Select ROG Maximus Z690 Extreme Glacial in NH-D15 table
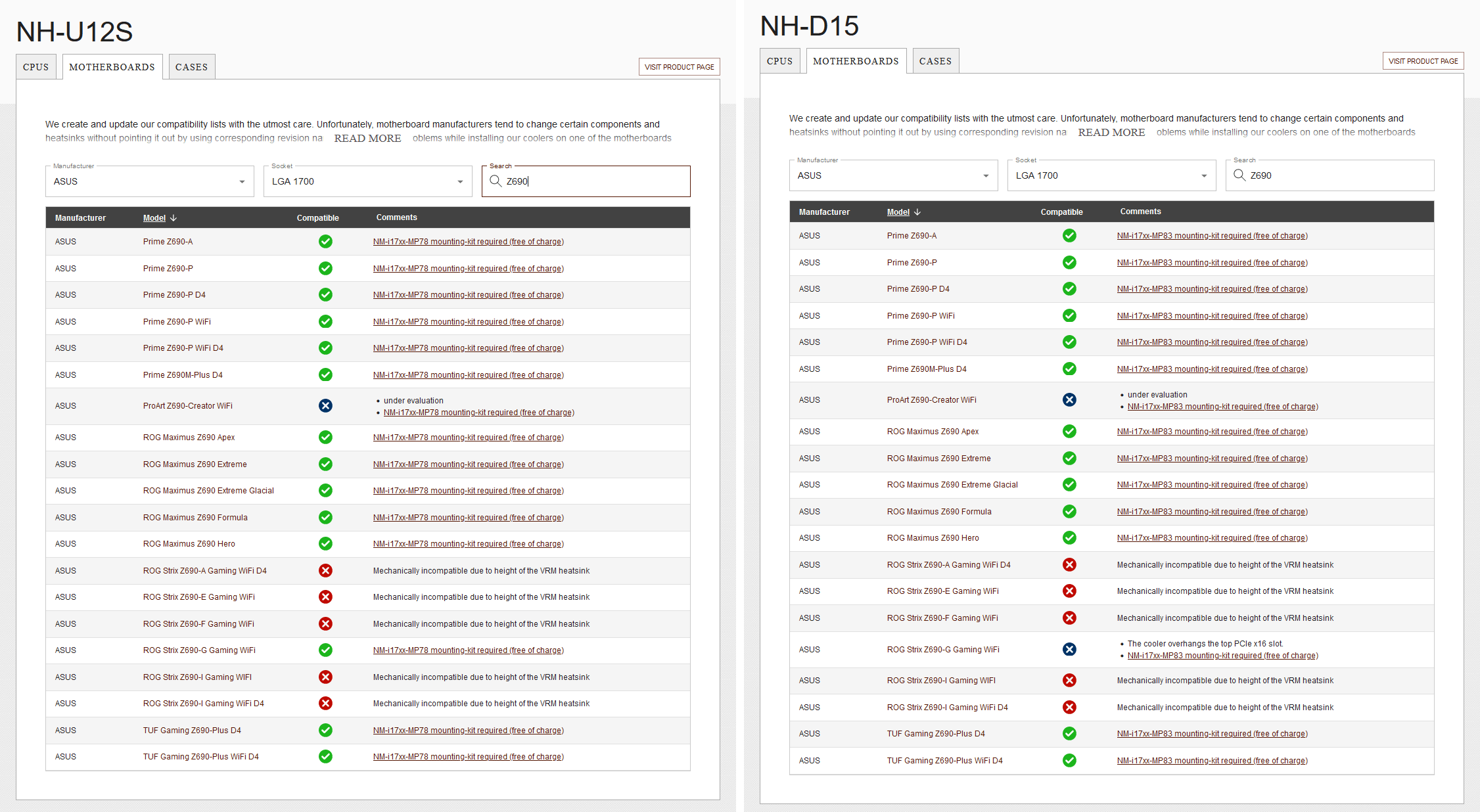1480x812 pixels. [952, 485]
